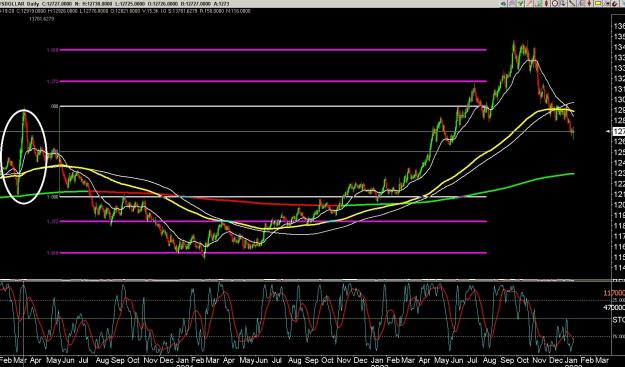Click the Daily timeframe text in the title bar
Image resolution: width=625 pixels, height=367 pixels.
(32, 4)
